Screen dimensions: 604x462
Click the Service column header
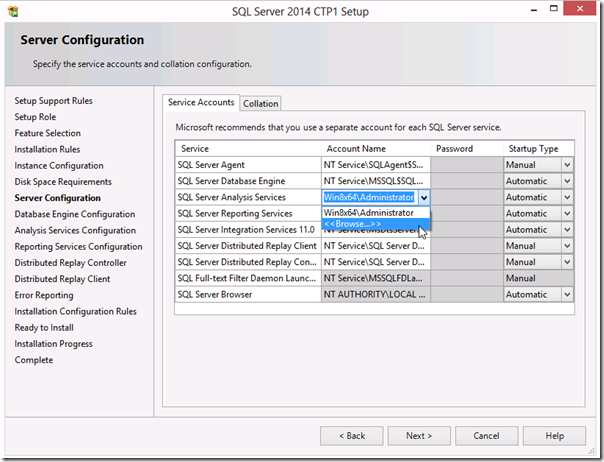coord(248,149)
